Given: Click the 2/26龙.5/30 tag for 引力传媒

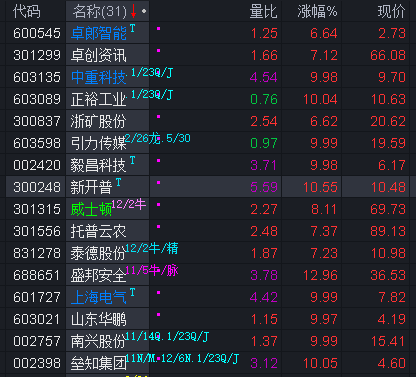Looking at the screenshot, I should point(158,138).
